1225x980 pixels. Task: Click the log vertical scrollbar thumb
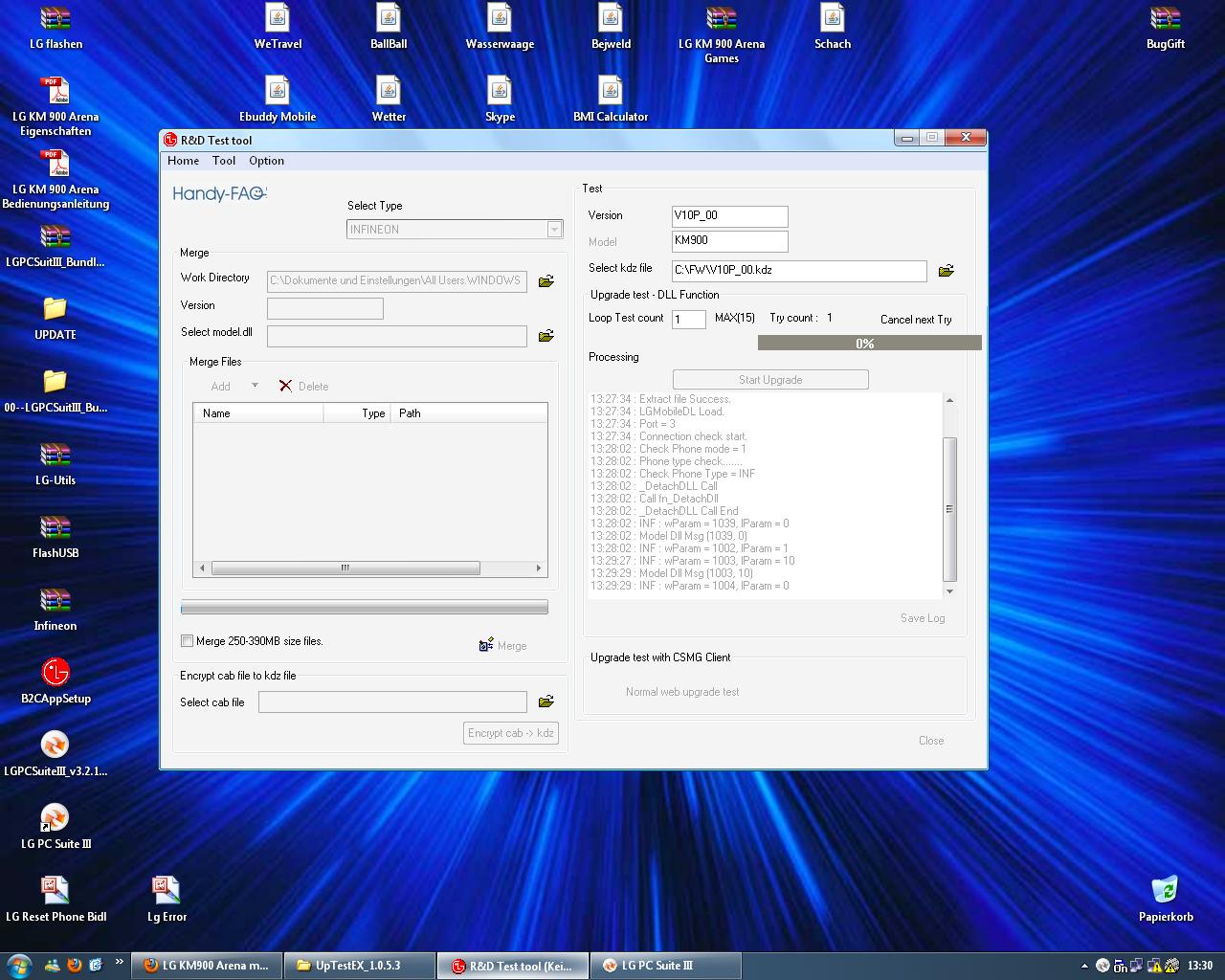click(x=949, y=509)
